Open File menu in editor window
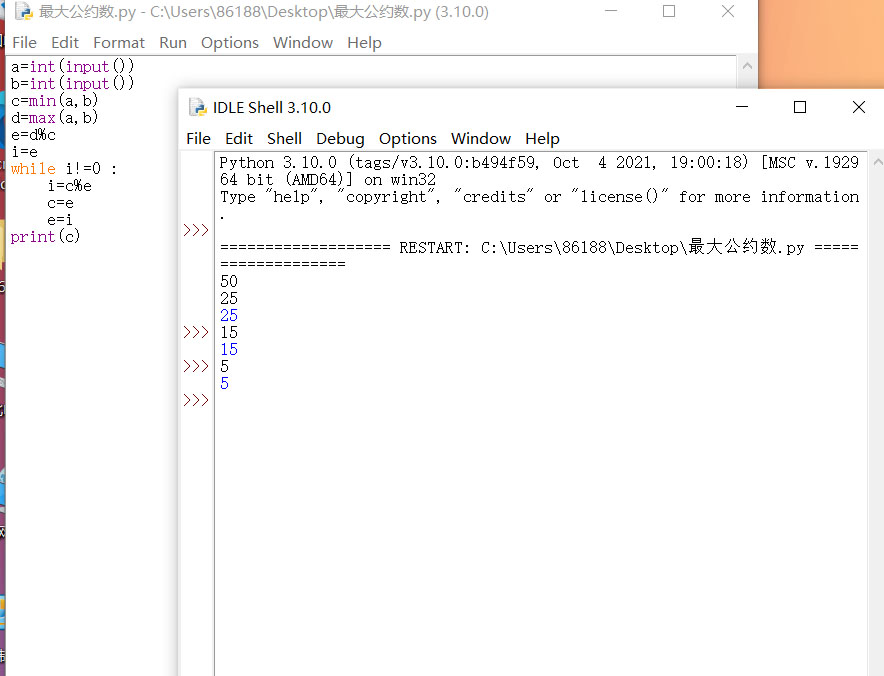This screenshot has width=884, height=676. (24, 43)
